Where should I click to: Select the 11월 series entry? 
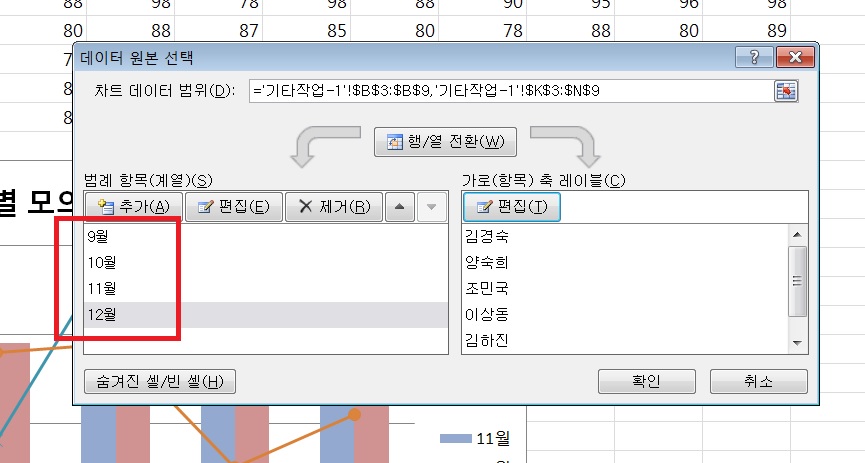point(102,289)
